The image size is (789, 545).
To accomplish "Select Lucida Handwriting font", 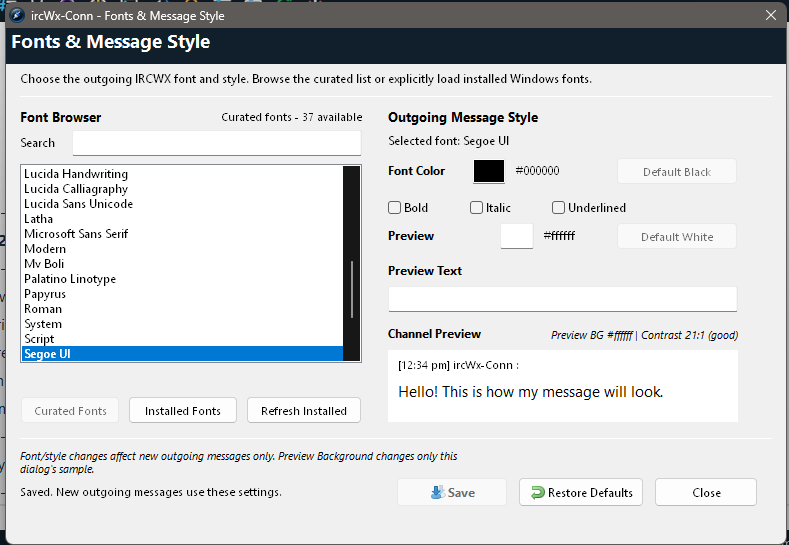I will click(x=182, y=174).
